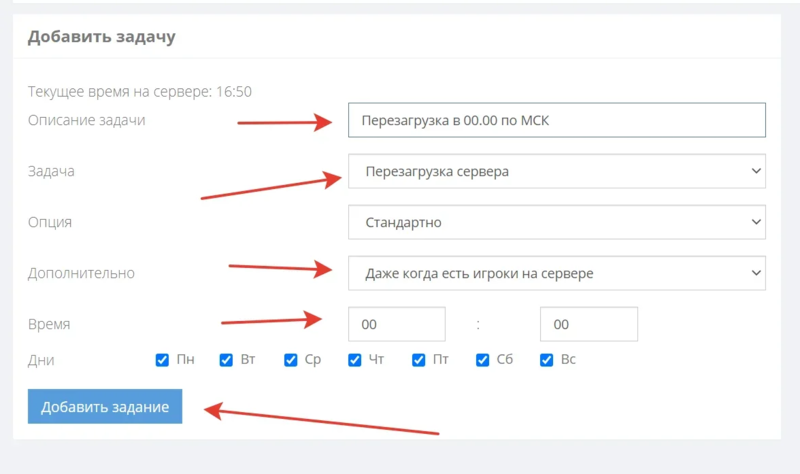Uncheck the Вс day checkbox
This screenshot has width=800, height=474.
coord(546,360)
